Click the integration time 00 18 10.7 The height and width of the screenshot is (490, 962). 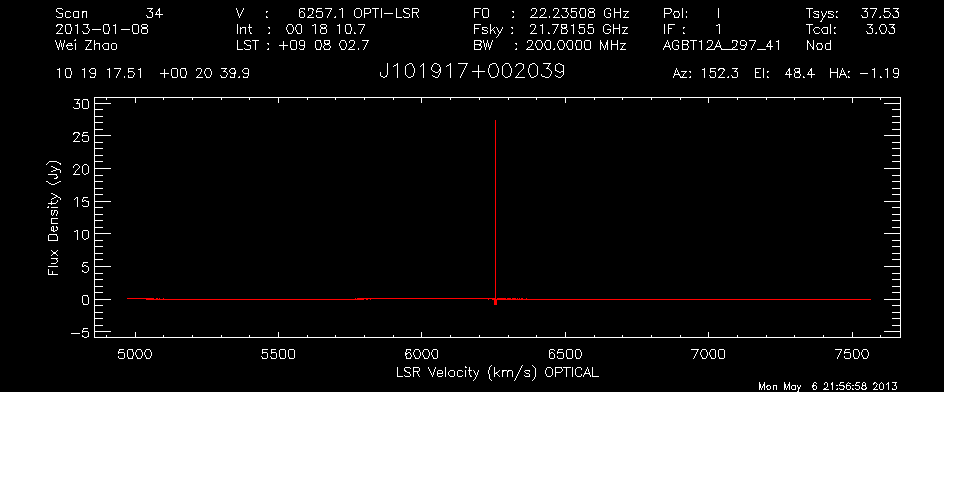(x=325, y=29)
